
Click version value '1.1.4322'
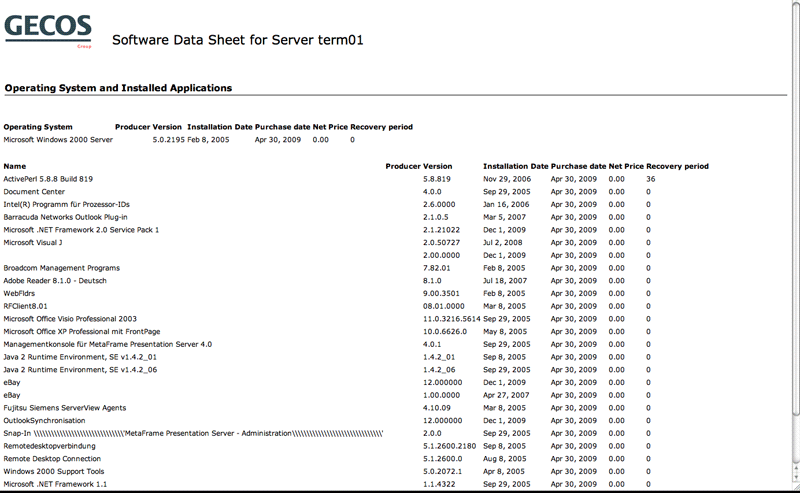[x=439, y=485]
